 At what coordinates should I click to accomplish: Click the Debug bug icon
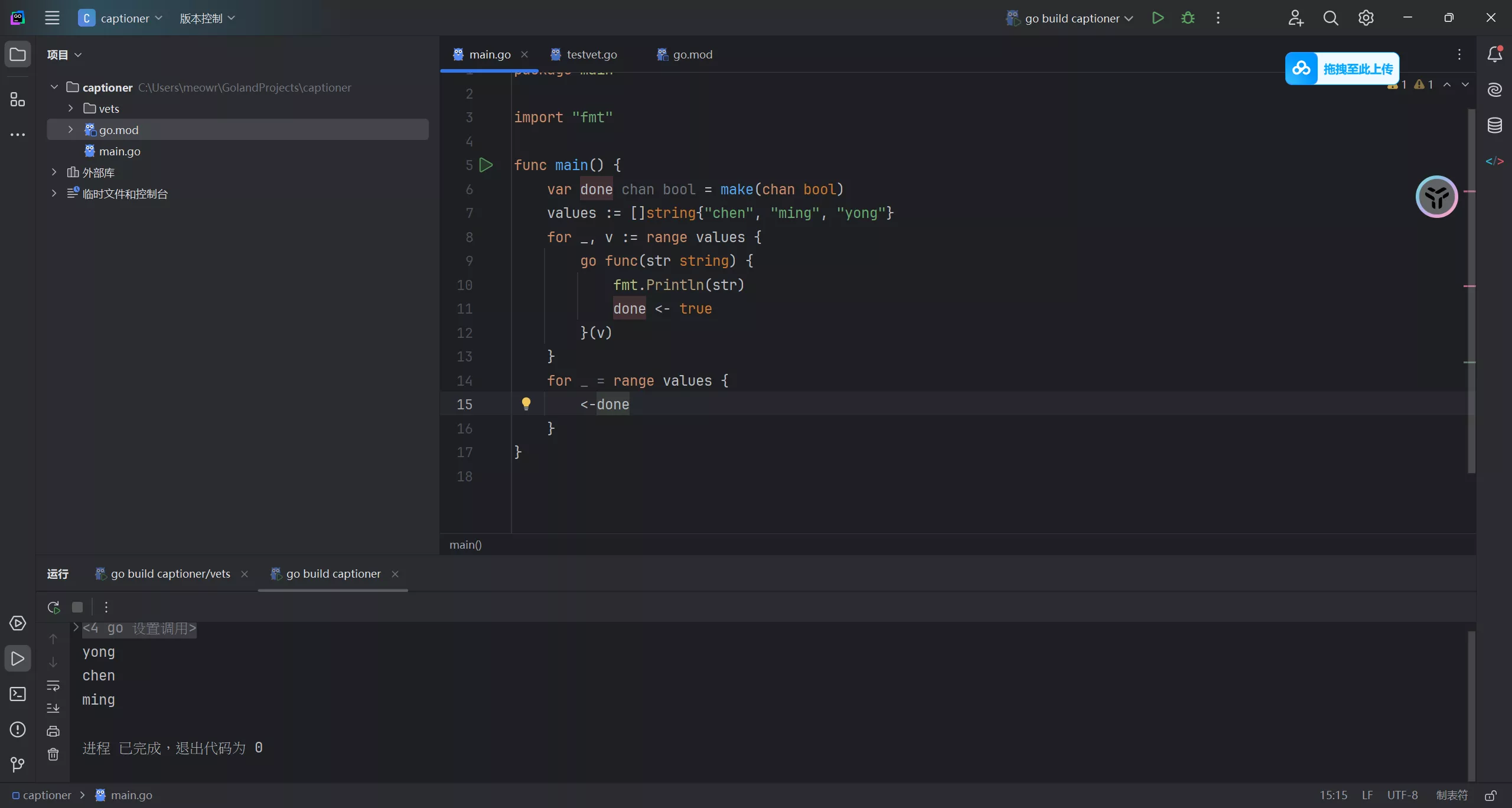click(x=1188, y=18)
